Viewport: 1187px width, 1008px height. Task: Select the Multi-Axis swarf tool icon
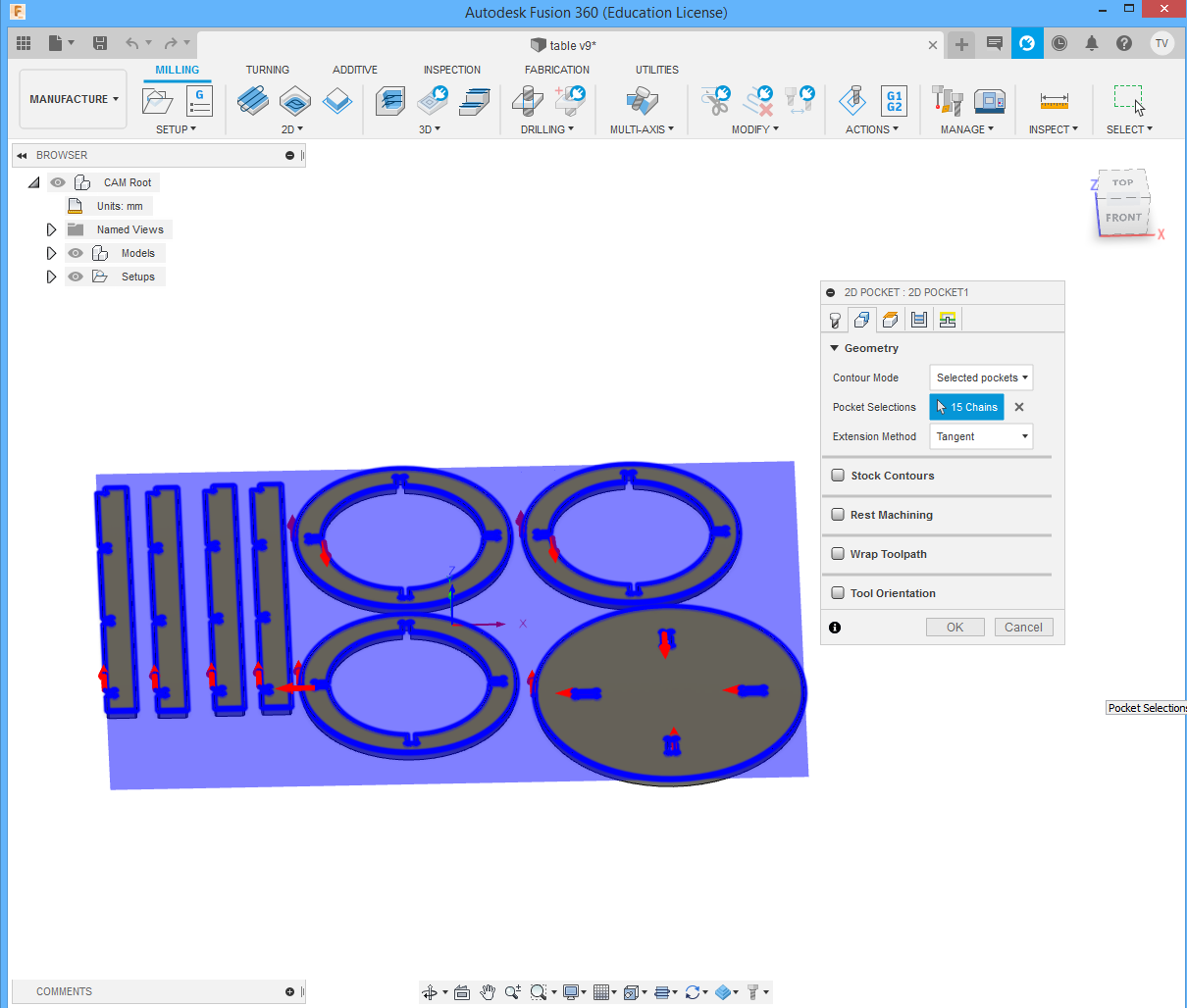(x=642, y=100)
